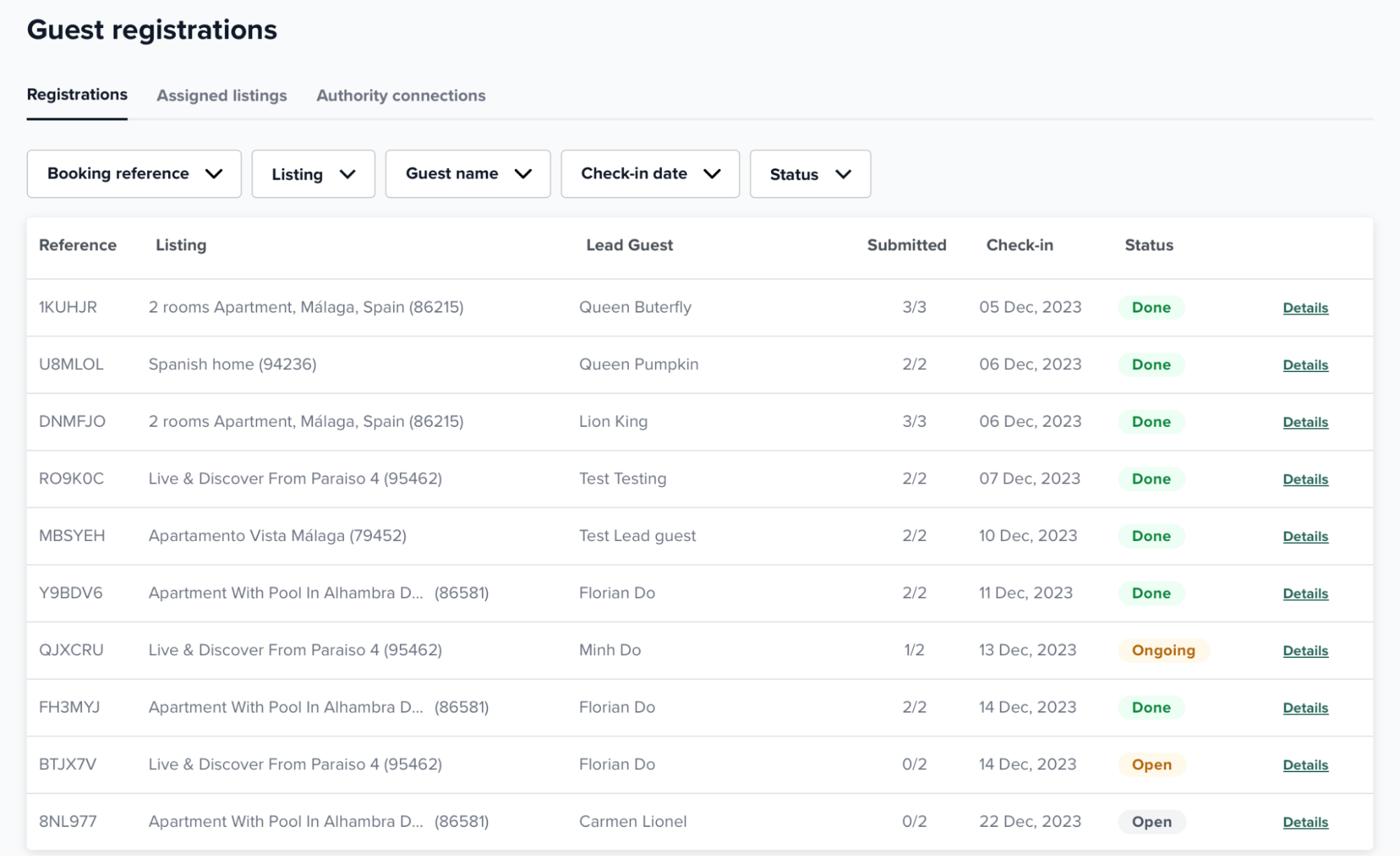
Task: Select the Spanish home (94236) listing row
Action: pyautogui.click(x=232, y=364)
